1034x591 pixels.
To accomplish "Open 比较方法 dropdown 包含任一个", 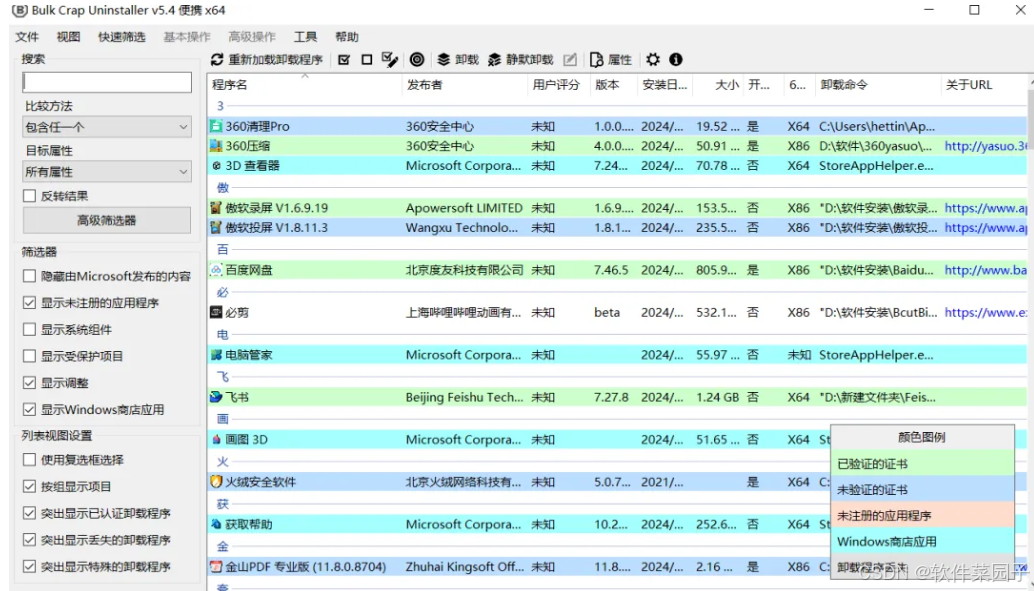I will [107, 127].
